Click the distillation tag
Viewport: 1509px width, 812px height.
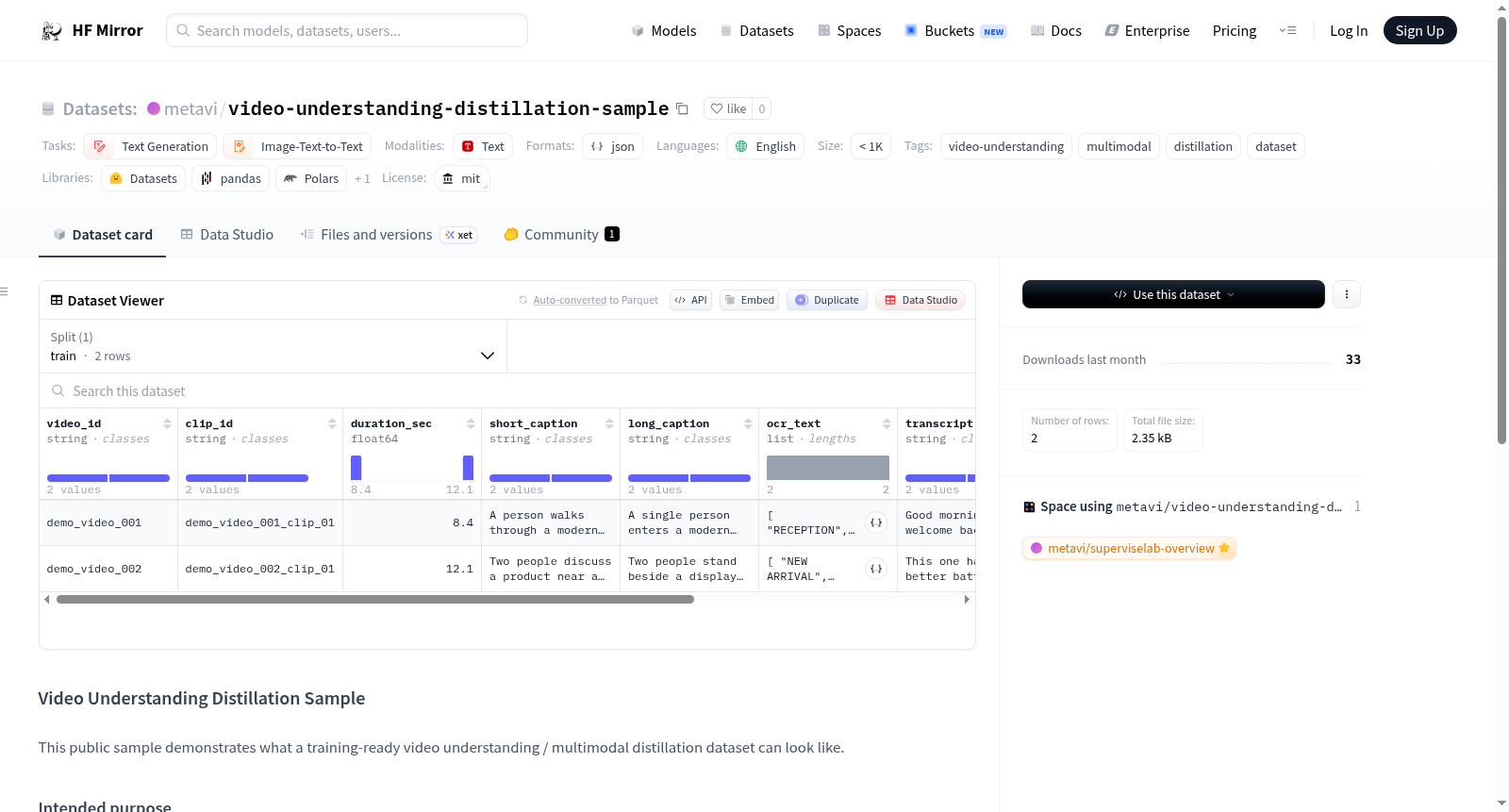[x=1203, y=146]
